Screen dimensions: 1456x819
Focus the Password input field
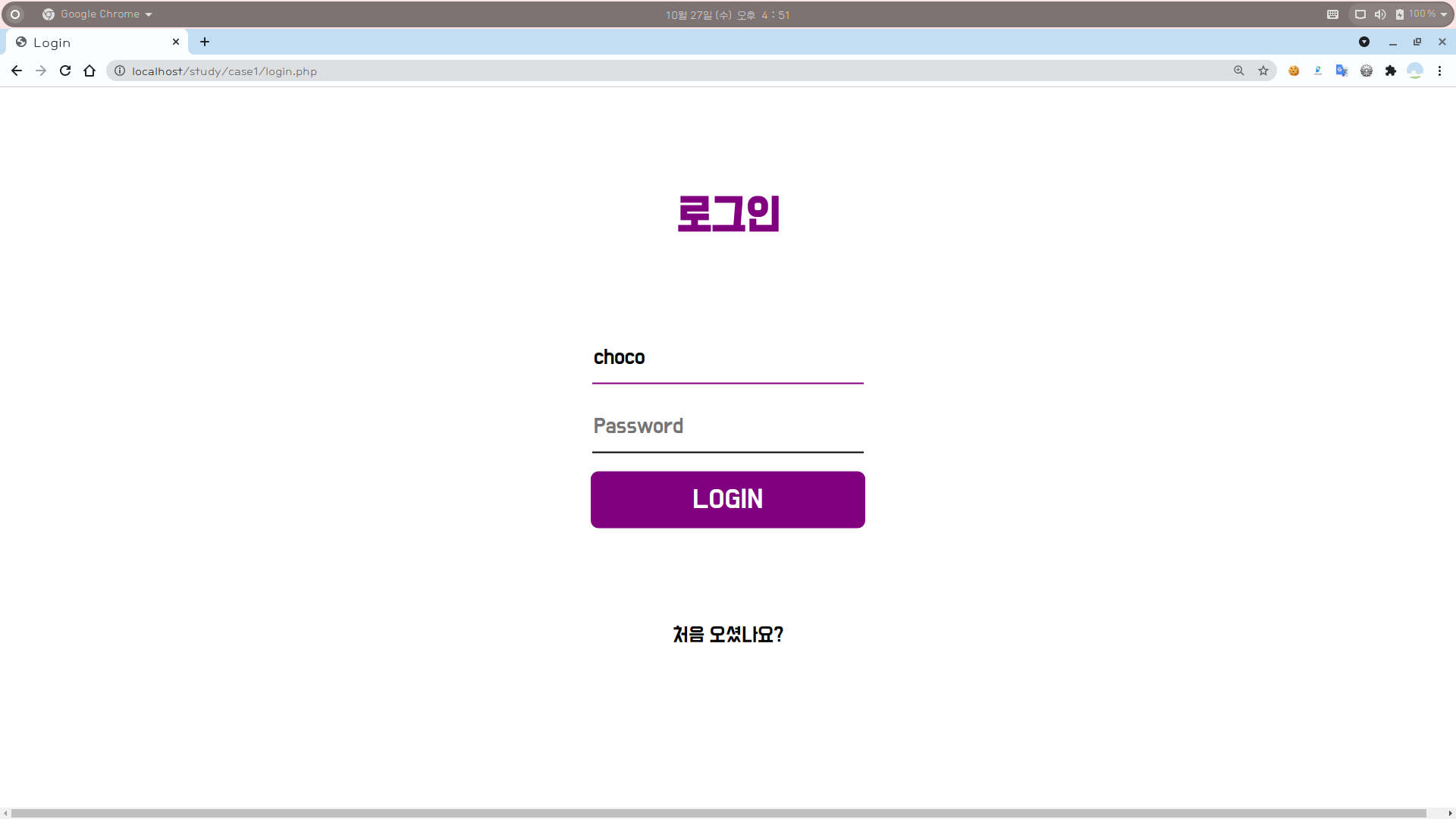pyautogui.click(x=727, y=426)
